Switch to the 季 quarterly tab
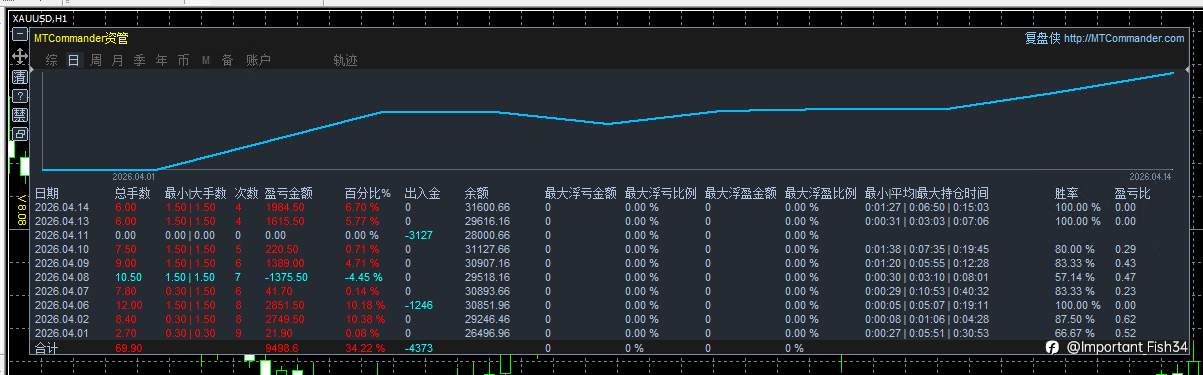Screen dimensions: 1203x375 140,60
